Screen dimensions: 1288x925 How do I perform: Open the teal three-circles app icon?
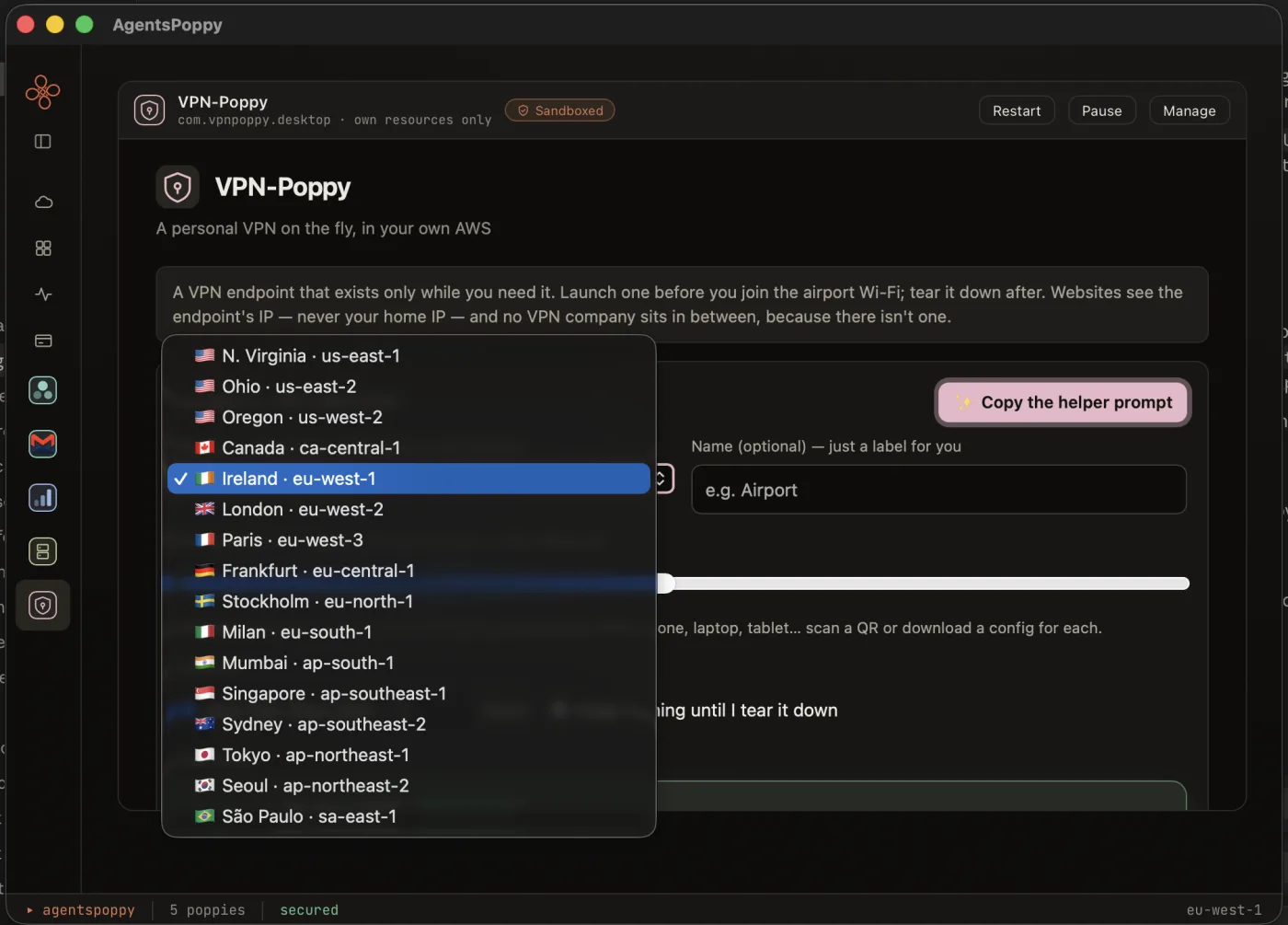pyautogui.click(x=42, y=390)
